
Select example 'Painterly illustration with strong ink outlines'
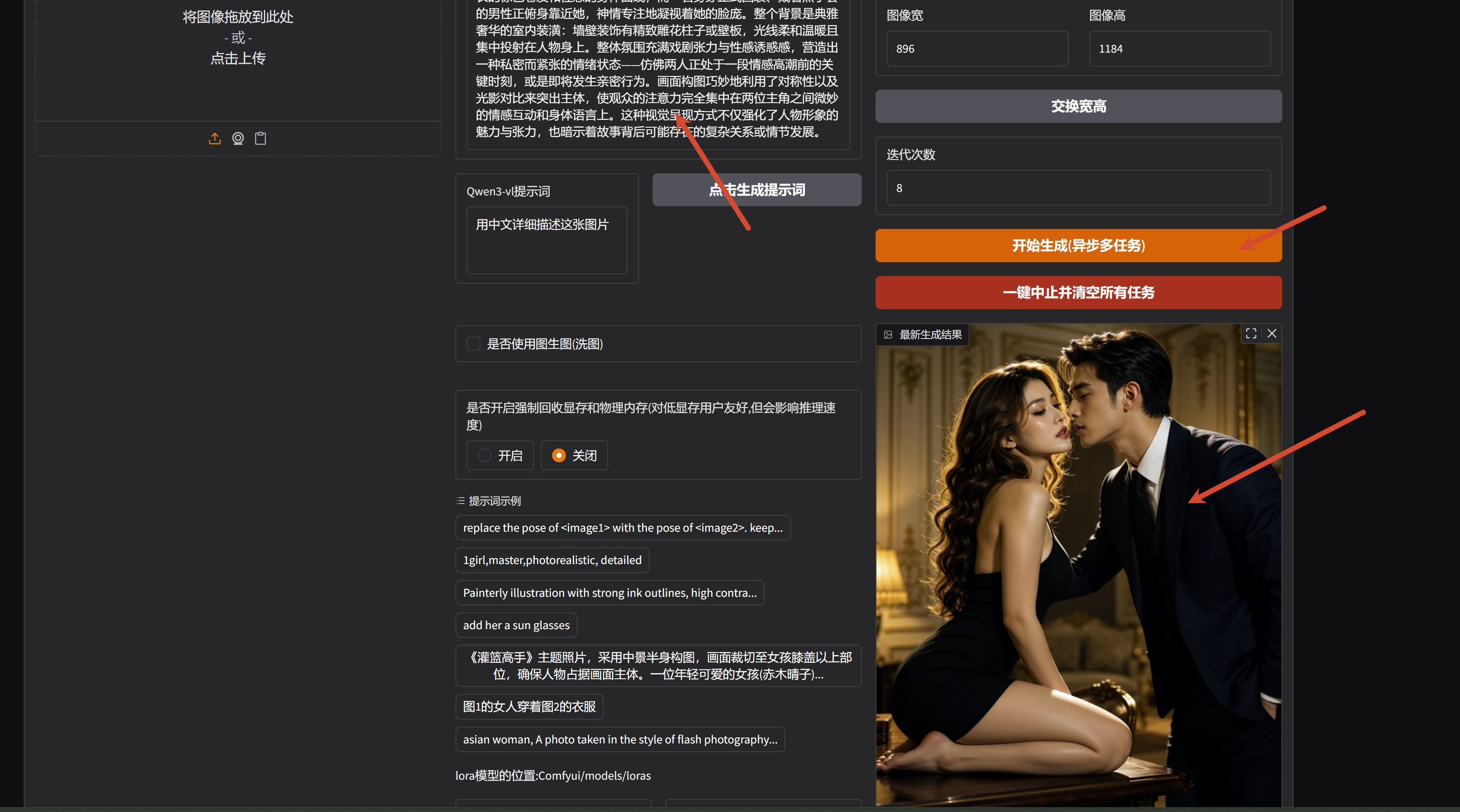(610, 593)
